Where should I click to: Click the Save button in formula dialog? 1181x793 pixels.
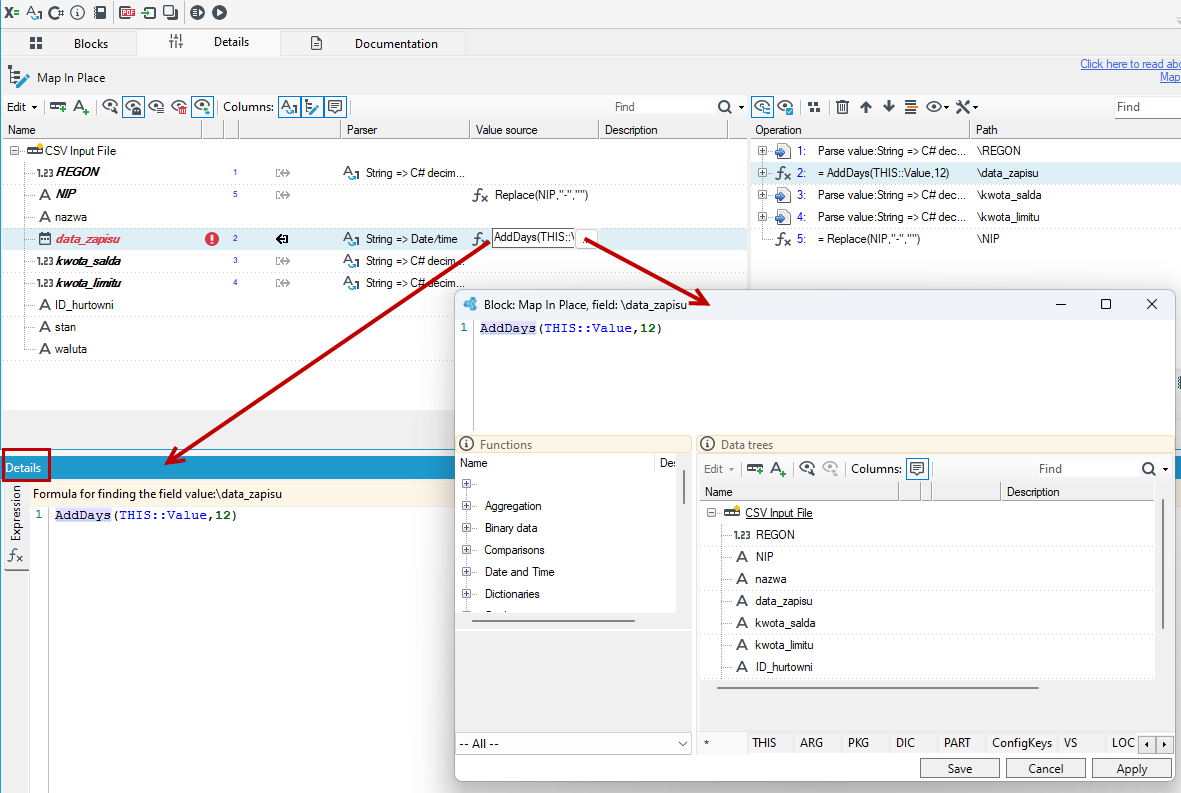click(960, 768)
